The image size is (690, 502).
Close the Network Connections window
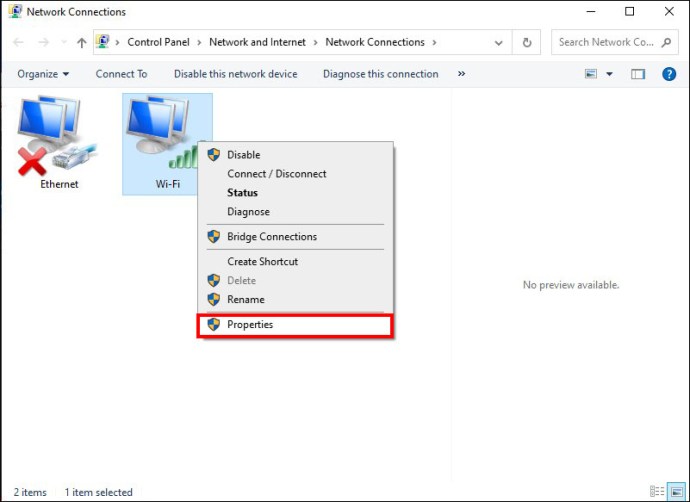point(669,11)
